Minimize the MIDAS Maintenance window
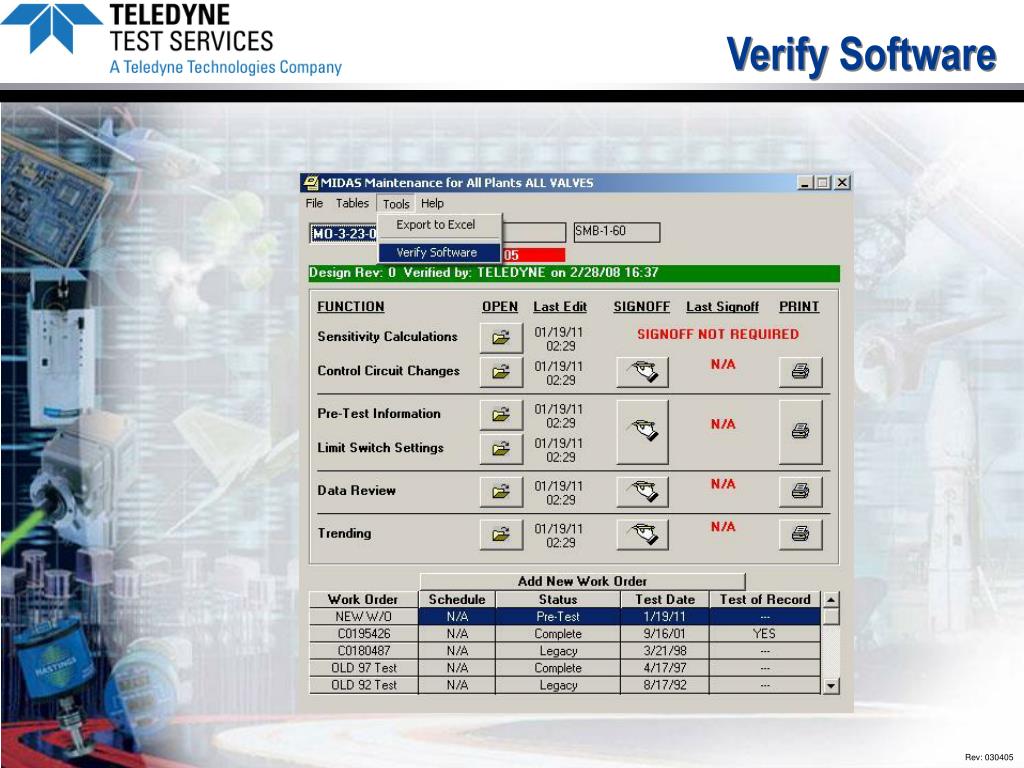The width and height of the screenshot is (1024, 768). point(805,183)
